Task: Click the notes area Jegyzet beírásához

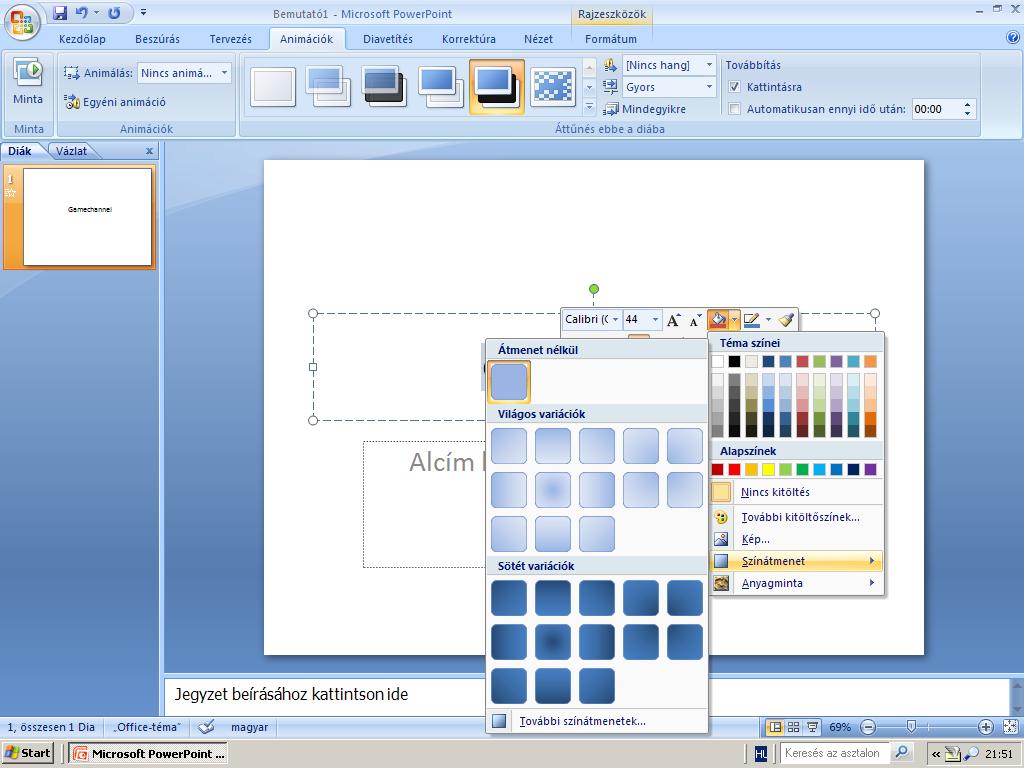Action: coord(291,694)
